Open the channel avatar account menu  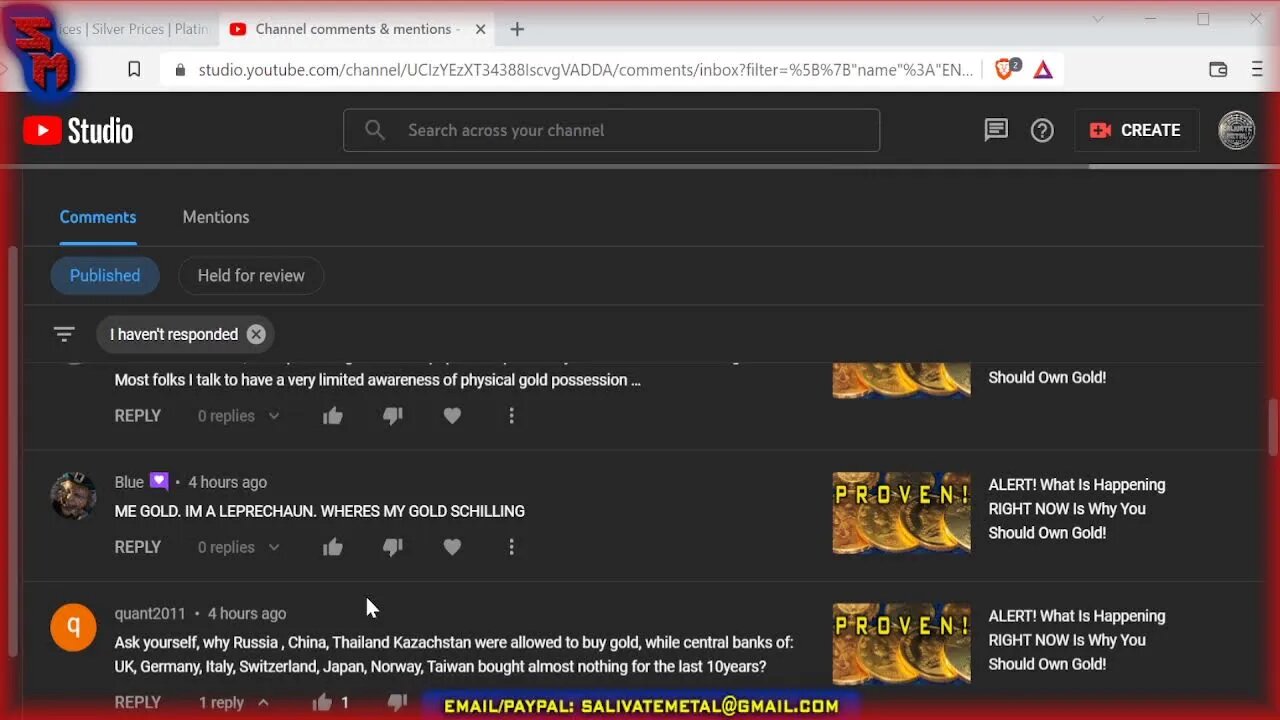tap(1237, 130)
